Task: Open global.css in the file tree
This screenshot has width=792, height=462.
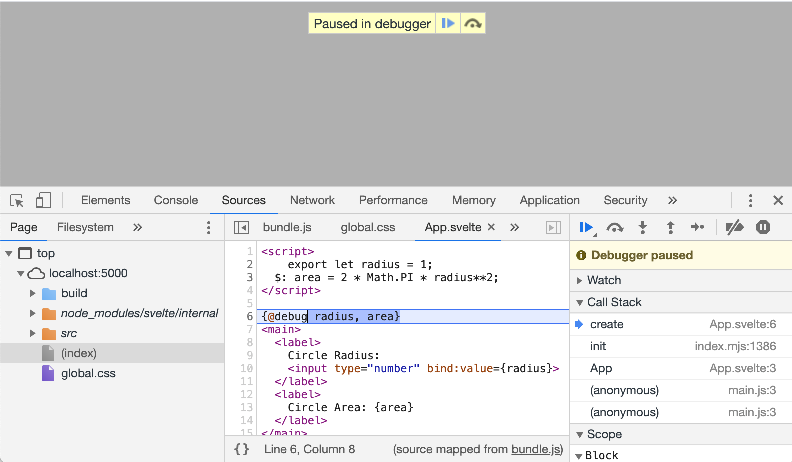Action: click(87, 373)
